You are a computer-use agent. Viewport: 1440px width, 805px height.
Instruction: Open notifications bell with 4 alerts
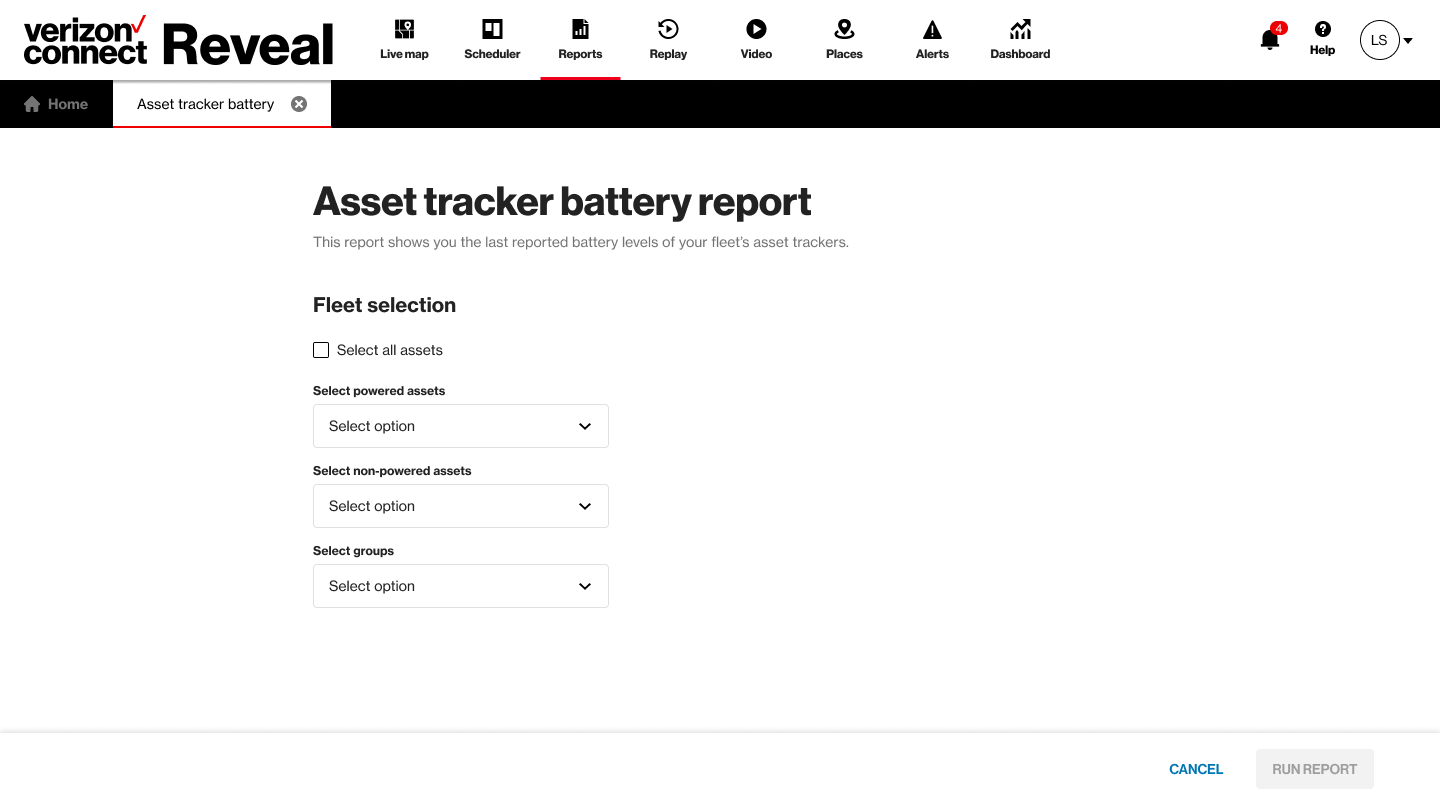point(1268,40)
